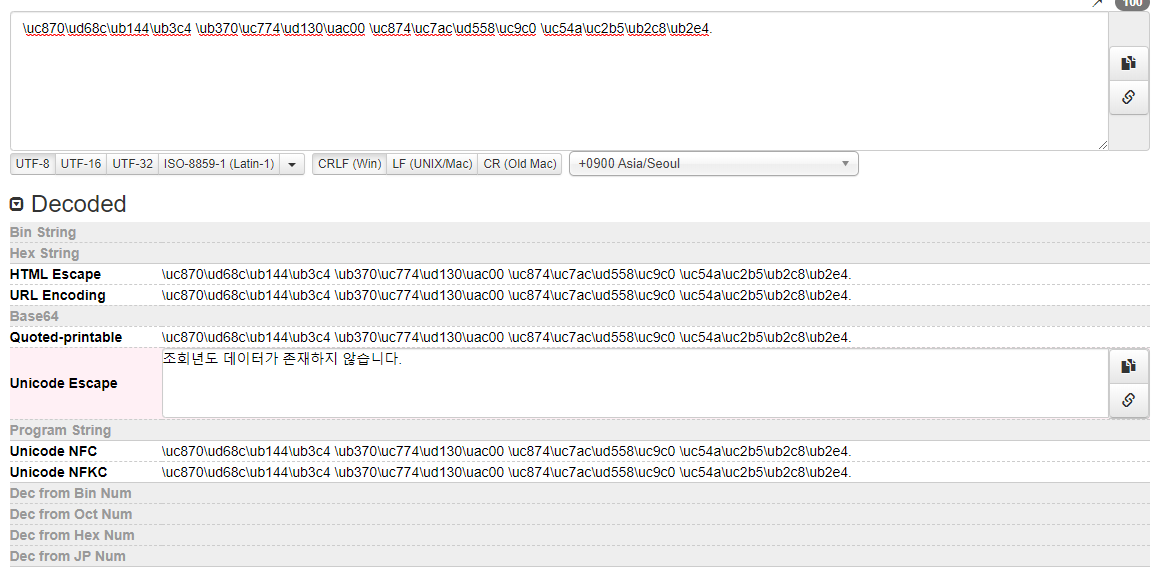Select the Unicode NFC row label
Image resolution: width=1160 pixels, height=576 pixels.
53,451
